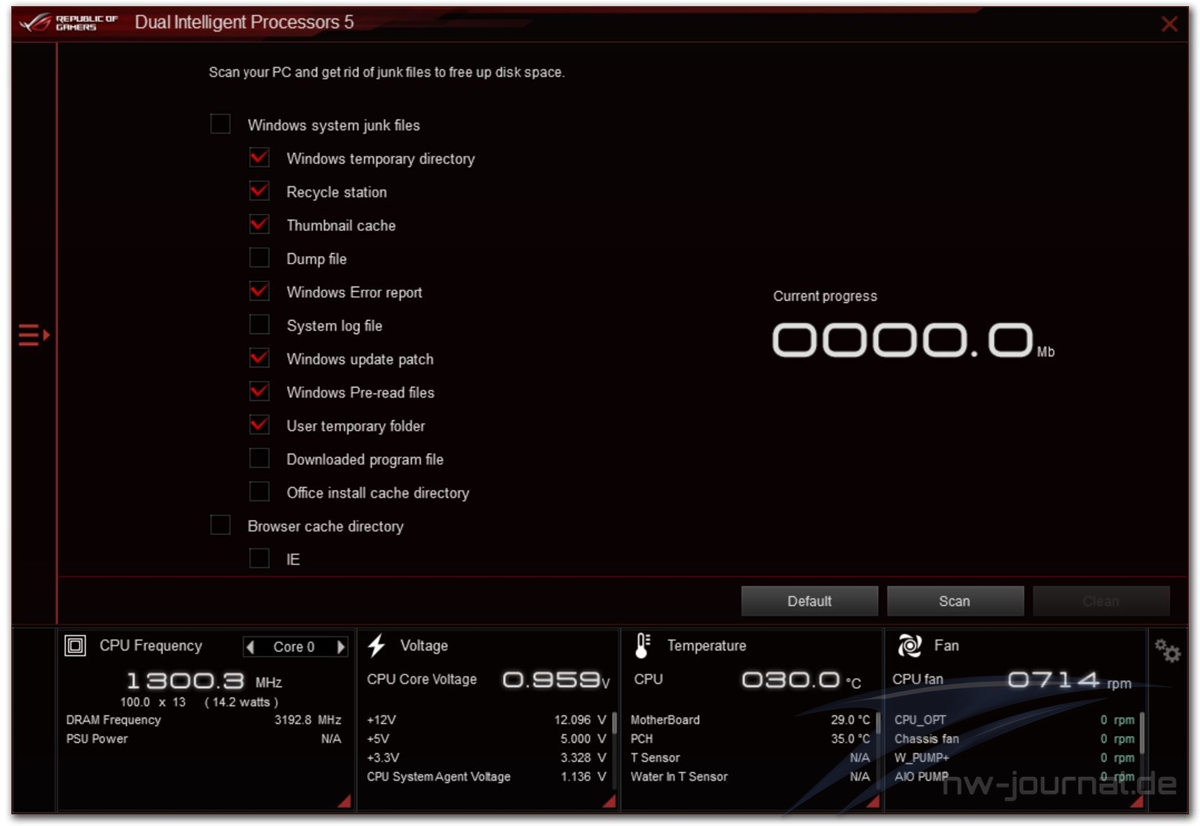Uncheck User temporary folder

point(259,425)
